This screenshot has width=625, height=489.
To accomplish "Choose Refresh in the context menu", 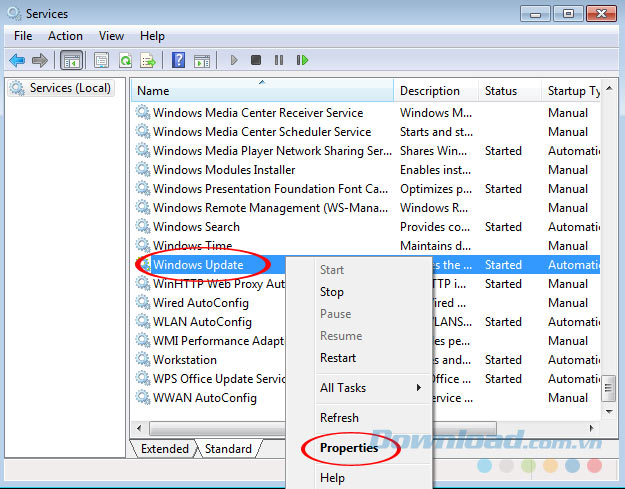I will (x=359, y=417).
